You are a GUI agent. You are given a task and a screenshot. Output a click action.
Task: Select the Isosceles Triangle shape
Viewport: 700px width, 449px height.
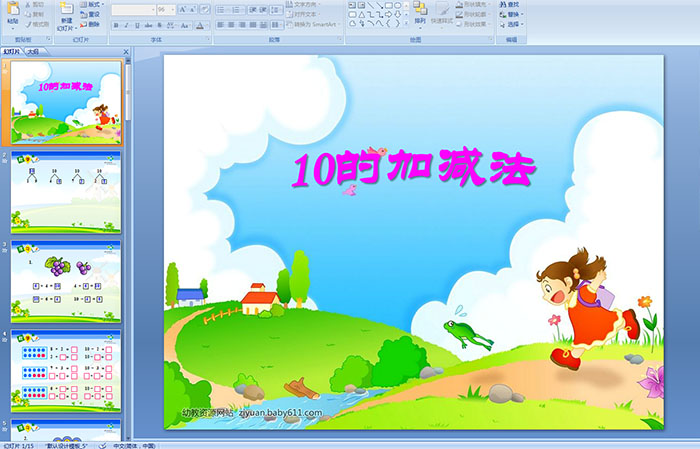pos(362,15)
